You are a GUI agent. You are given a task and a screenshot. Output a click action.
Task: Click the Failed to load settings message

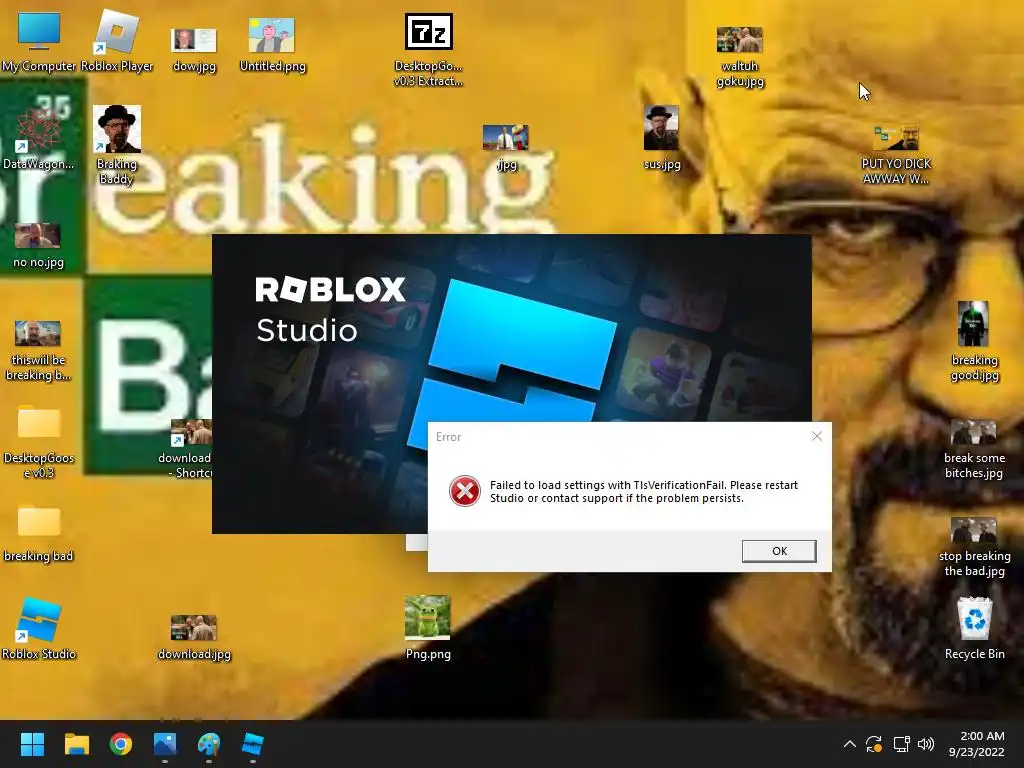click(643, 491)
